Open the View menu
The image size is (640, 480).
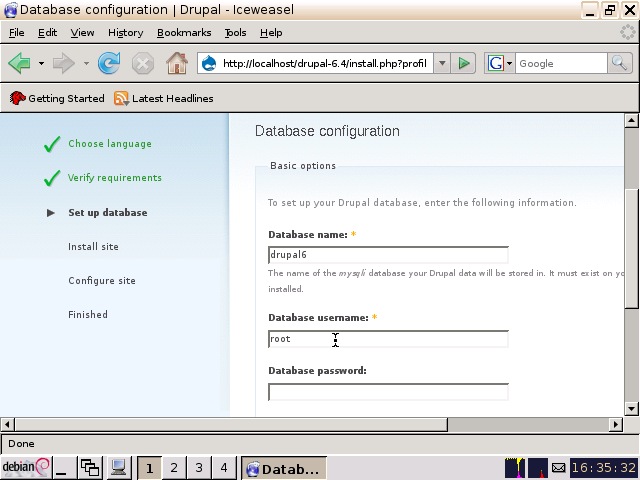[82, 33]
